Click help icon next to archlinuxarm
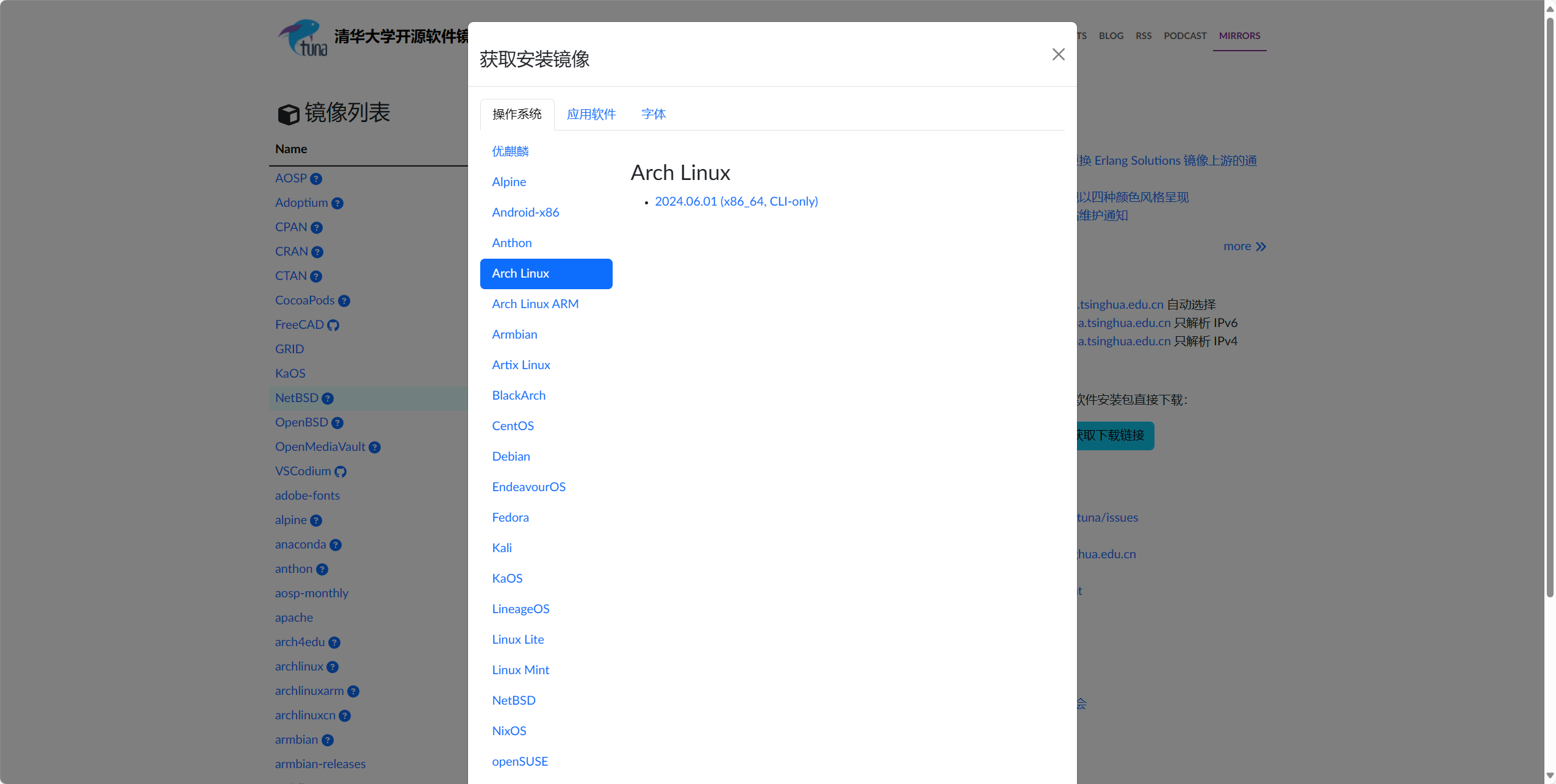Image resolution: width=1556 pixels, height=784 pixels. pyautogui.click(x=353, y=691)
